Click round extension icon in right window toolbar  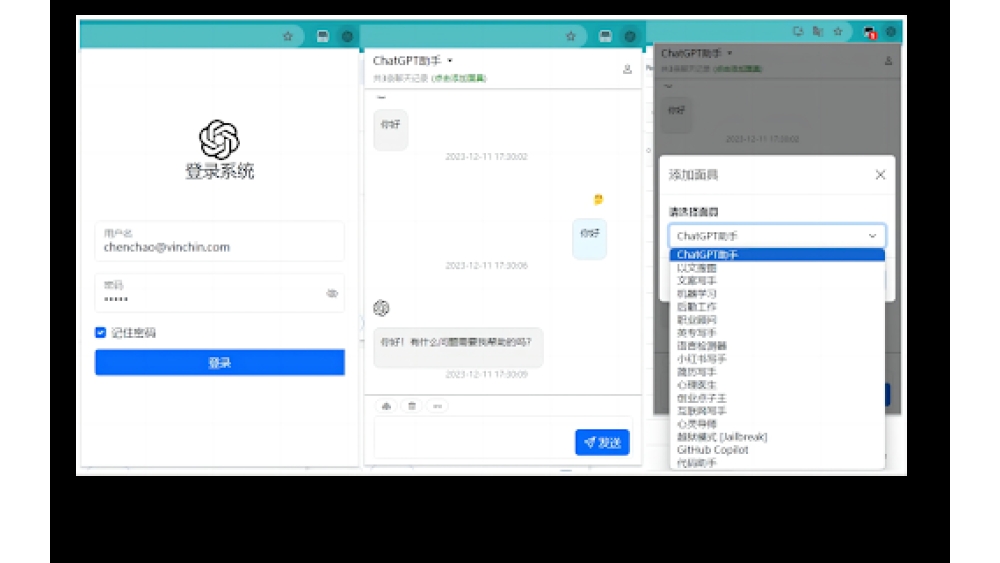pyautogui.click(x=891, y=31)
